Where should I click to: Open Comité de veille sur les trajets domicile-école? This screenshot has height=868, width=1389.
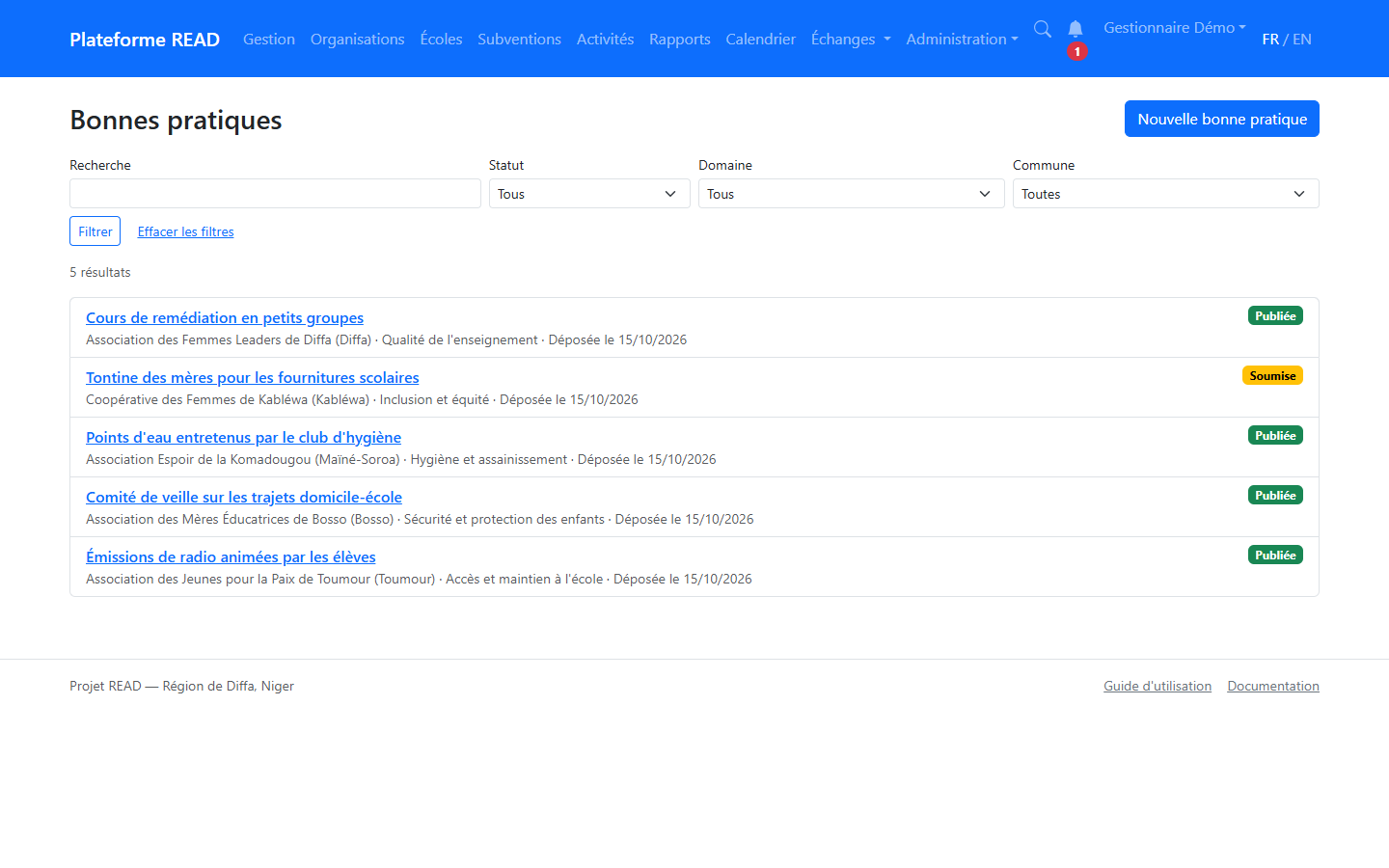pos(244,498)
